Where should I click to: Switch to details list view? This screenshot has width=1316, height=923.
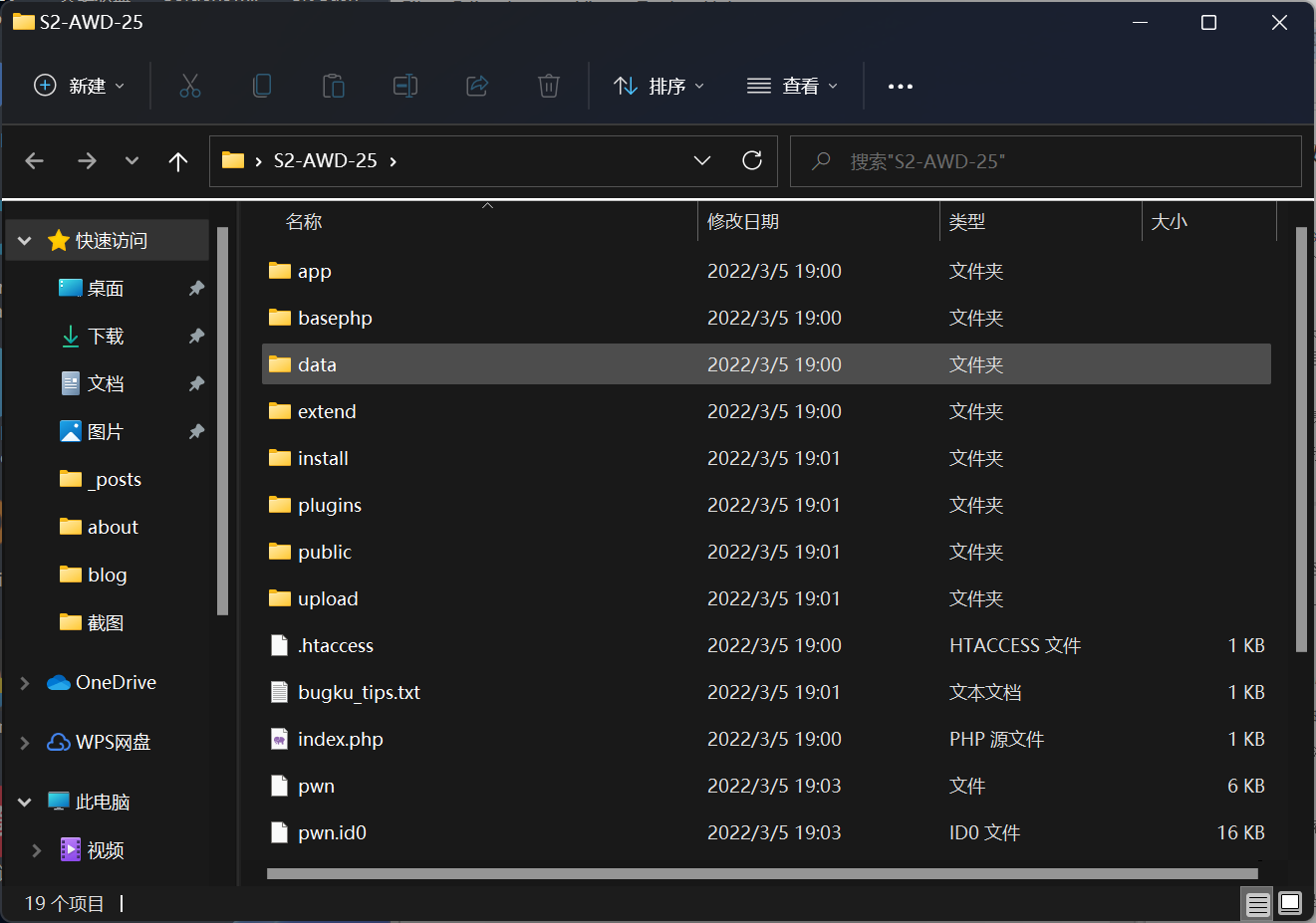coord(1258,903)
